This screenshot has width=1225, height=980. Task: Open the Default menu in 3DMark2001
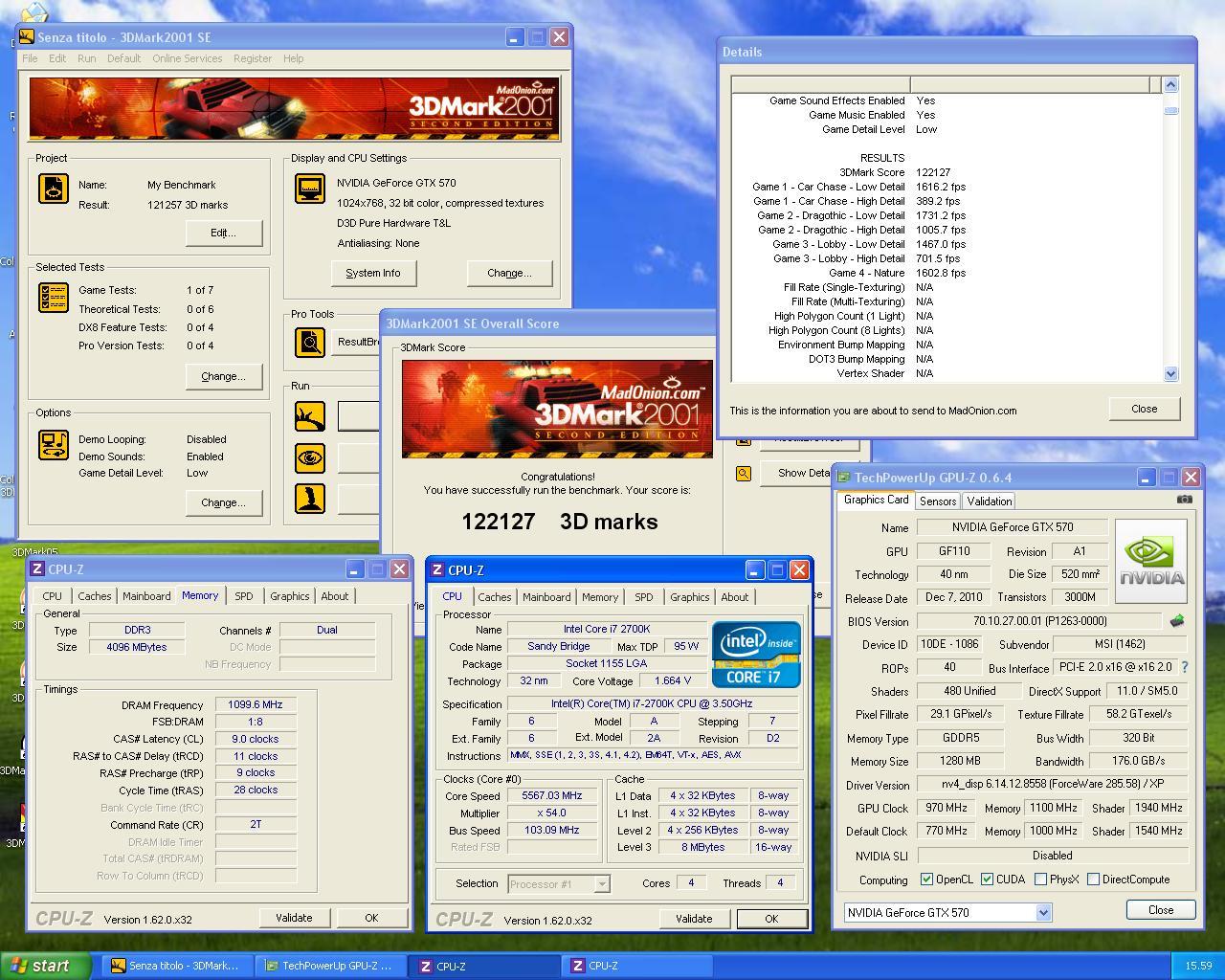tap(124, 58)
